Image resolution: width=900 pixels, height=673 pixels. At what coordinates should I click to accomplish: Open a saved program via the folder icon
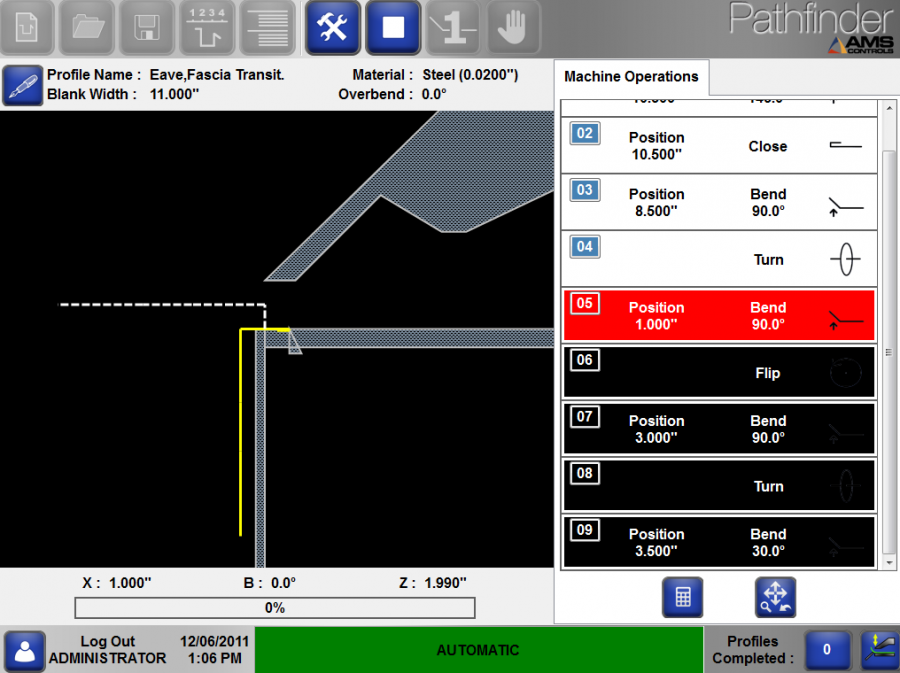[87, 27]
